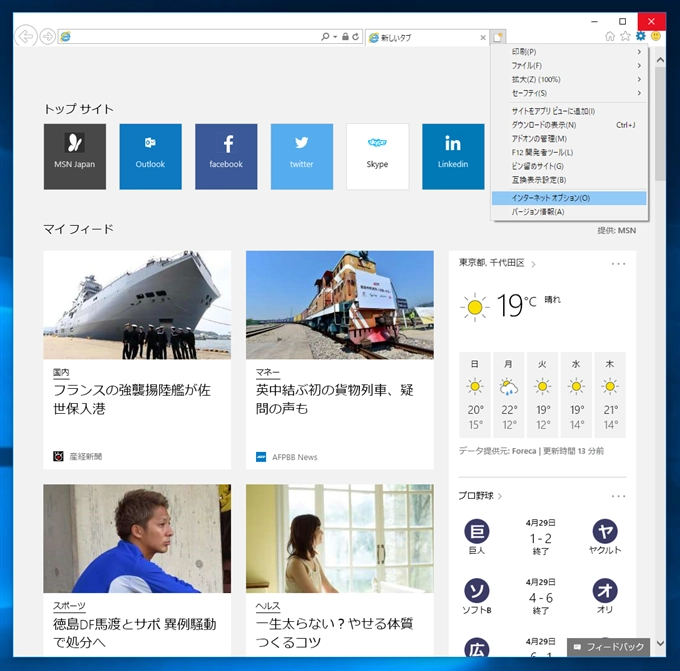Click the Tools gear icon

(x=641, y=36)
